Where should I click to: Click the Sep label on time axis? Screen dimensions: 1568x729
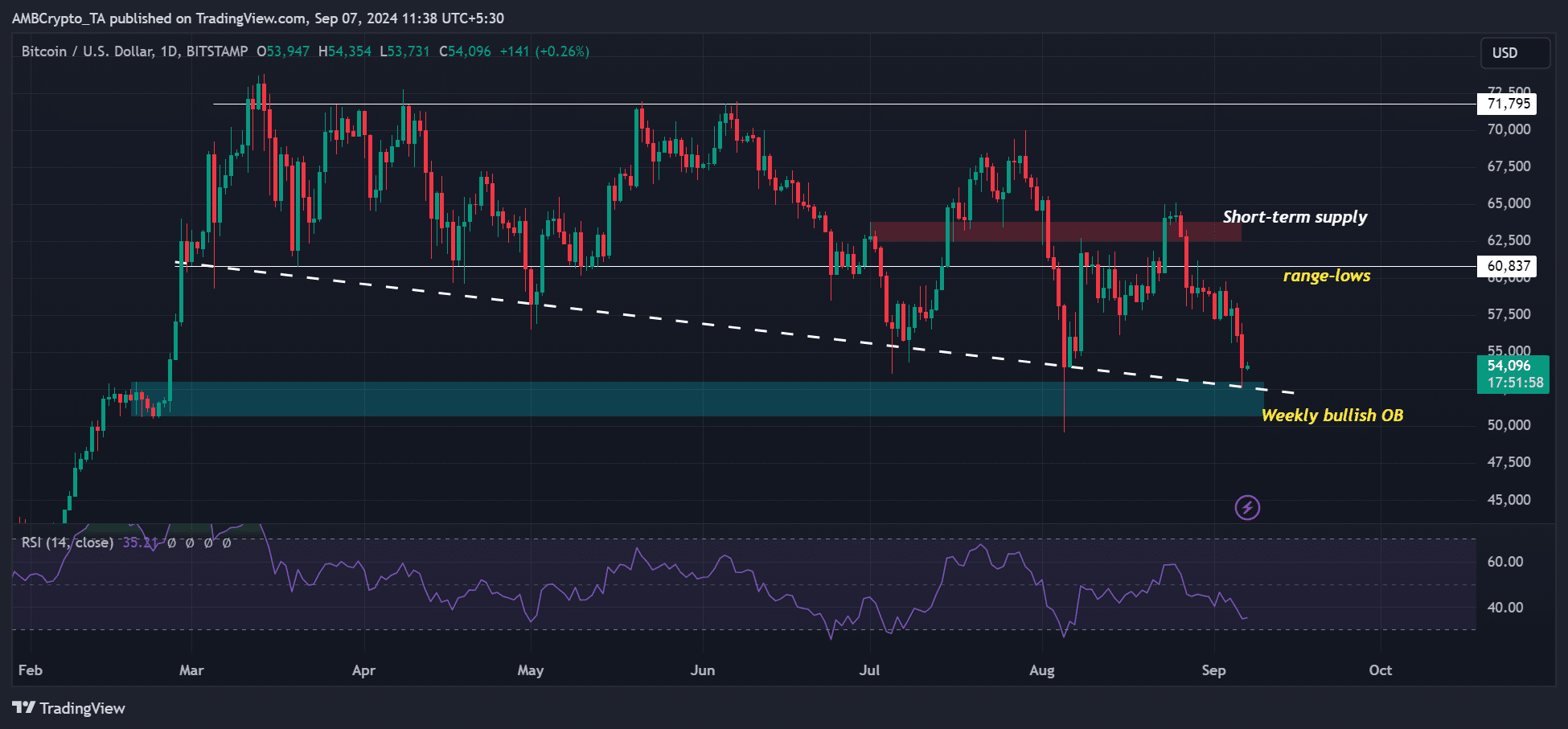(x=1213, y=670)
